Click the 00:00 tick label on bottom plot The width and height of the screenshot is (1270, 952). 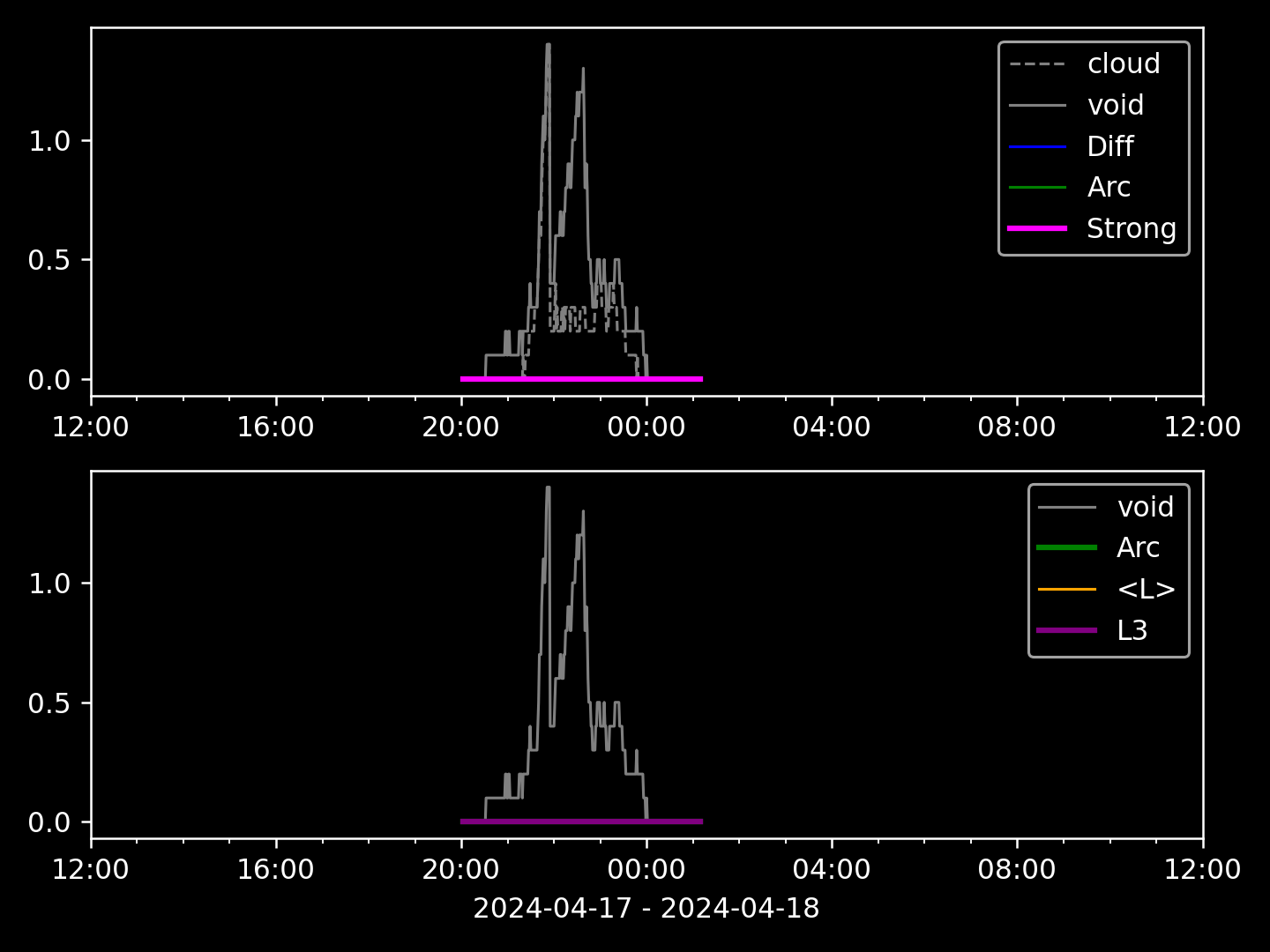click(x=646, y=870)
